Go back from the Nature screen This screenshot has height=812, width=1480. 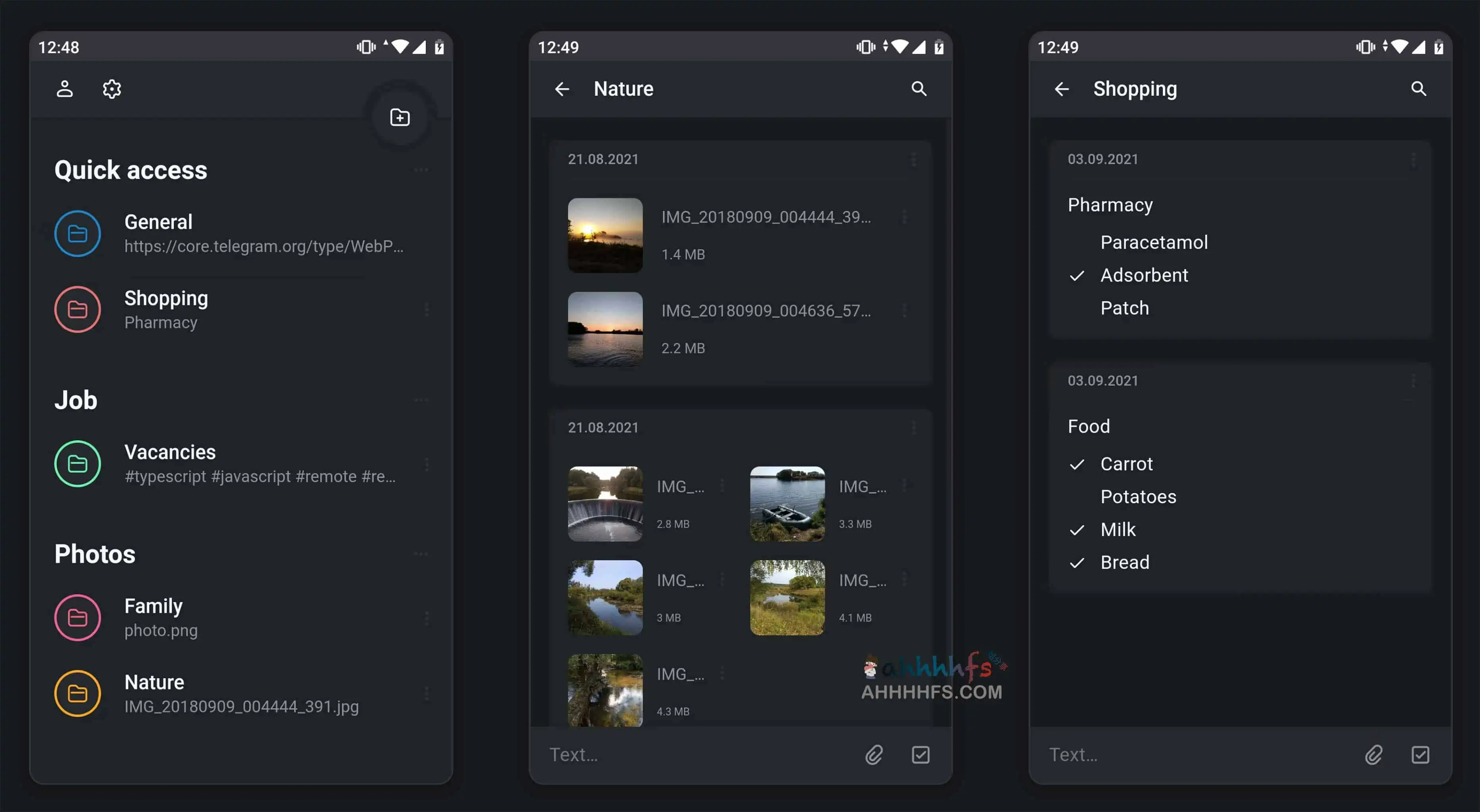click(x=562, y=89)
